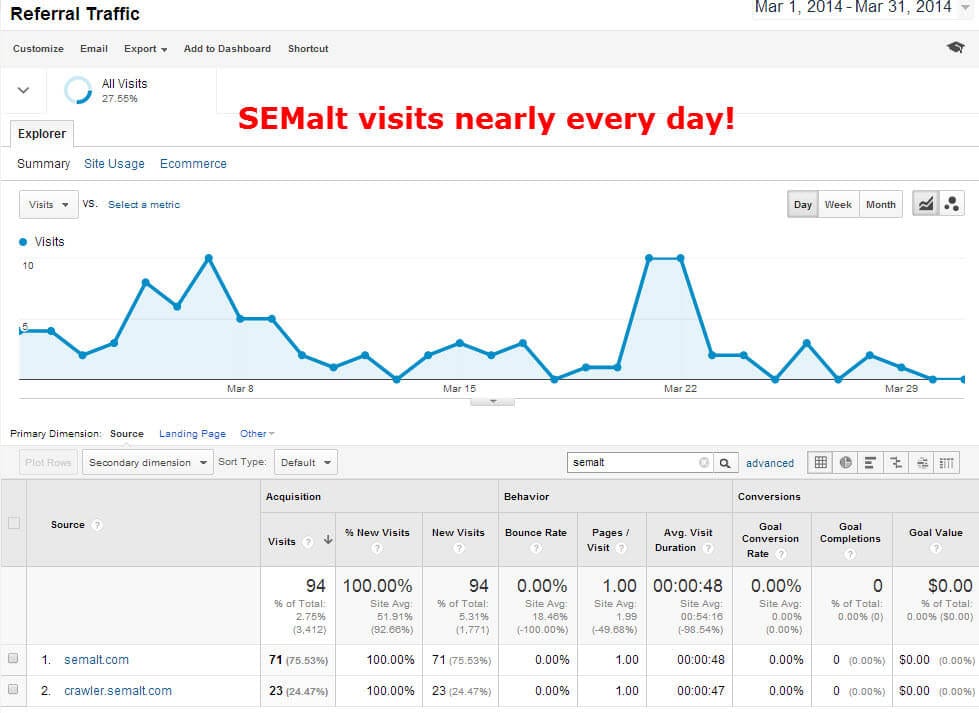
Task: Open help for the Visits column
Action: coord(308,542)
